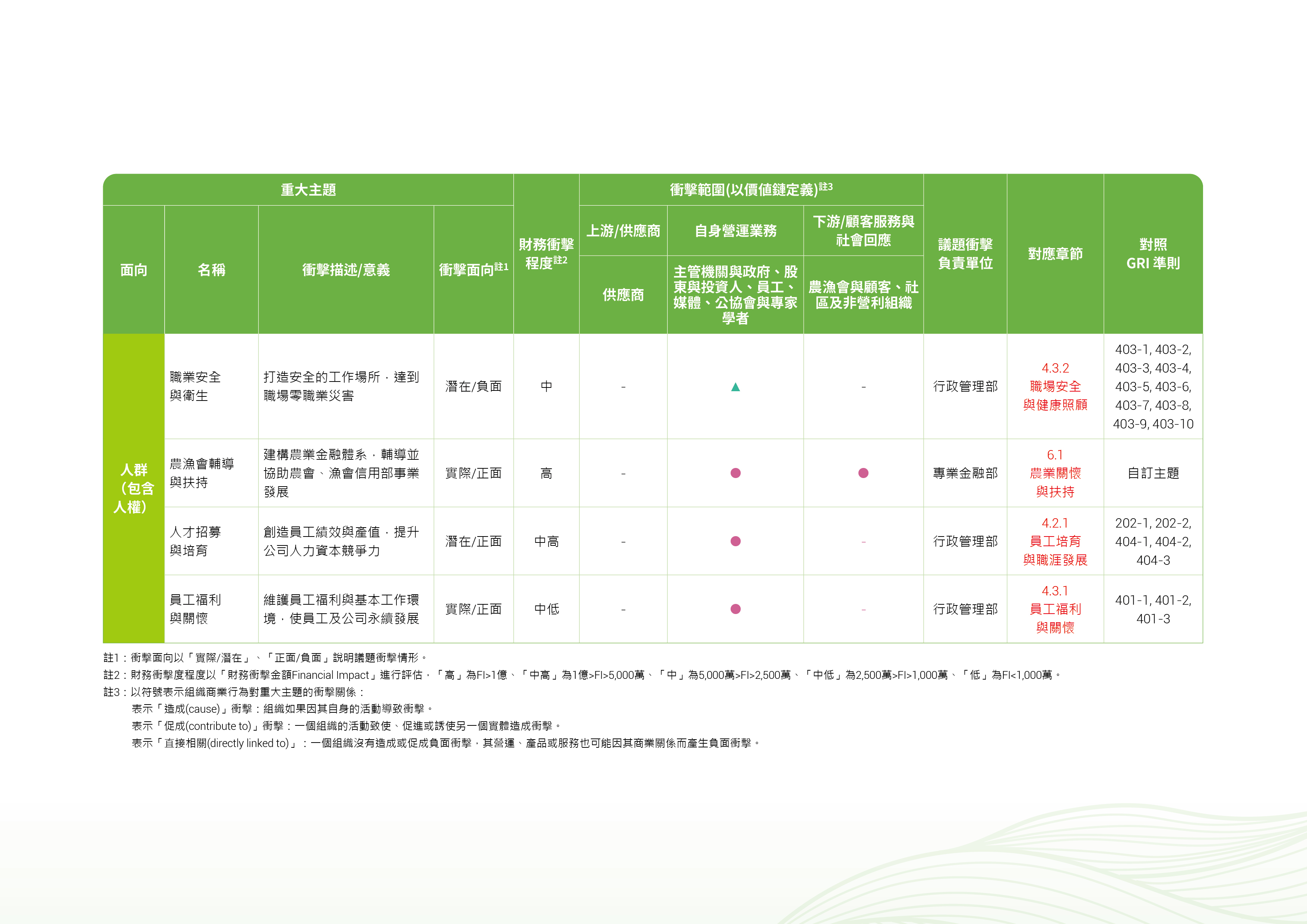Click the pink circle under 自身營運業務 in 農漁會輔導與扶持 row
The image size is (1307, 924).
735,473
